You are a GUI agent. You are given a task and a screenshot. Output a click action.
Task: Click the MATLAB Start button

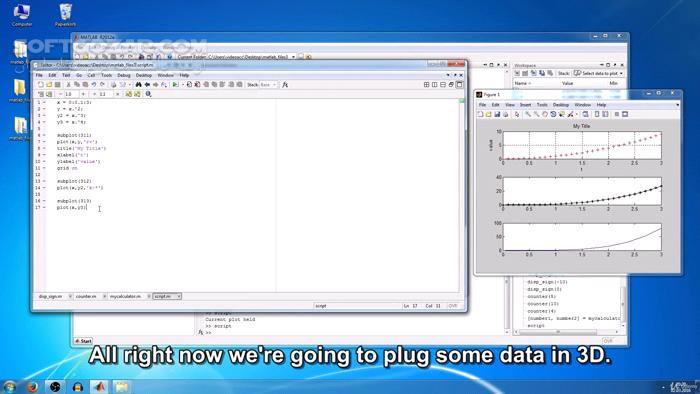coord(83,341)
